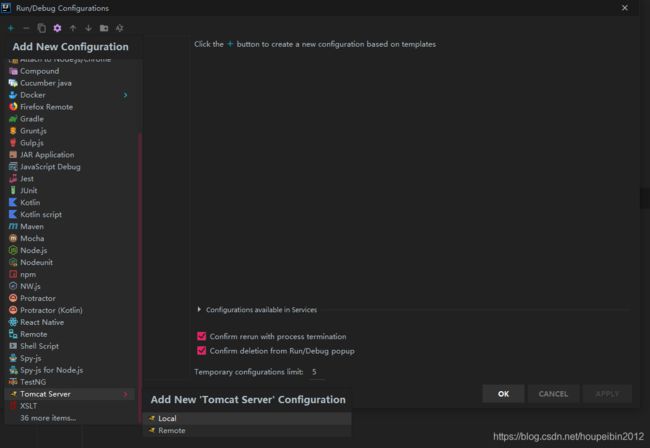The image size is (650, 448).
Task: Select Kotlin configuration type
Action: (30, 203)
